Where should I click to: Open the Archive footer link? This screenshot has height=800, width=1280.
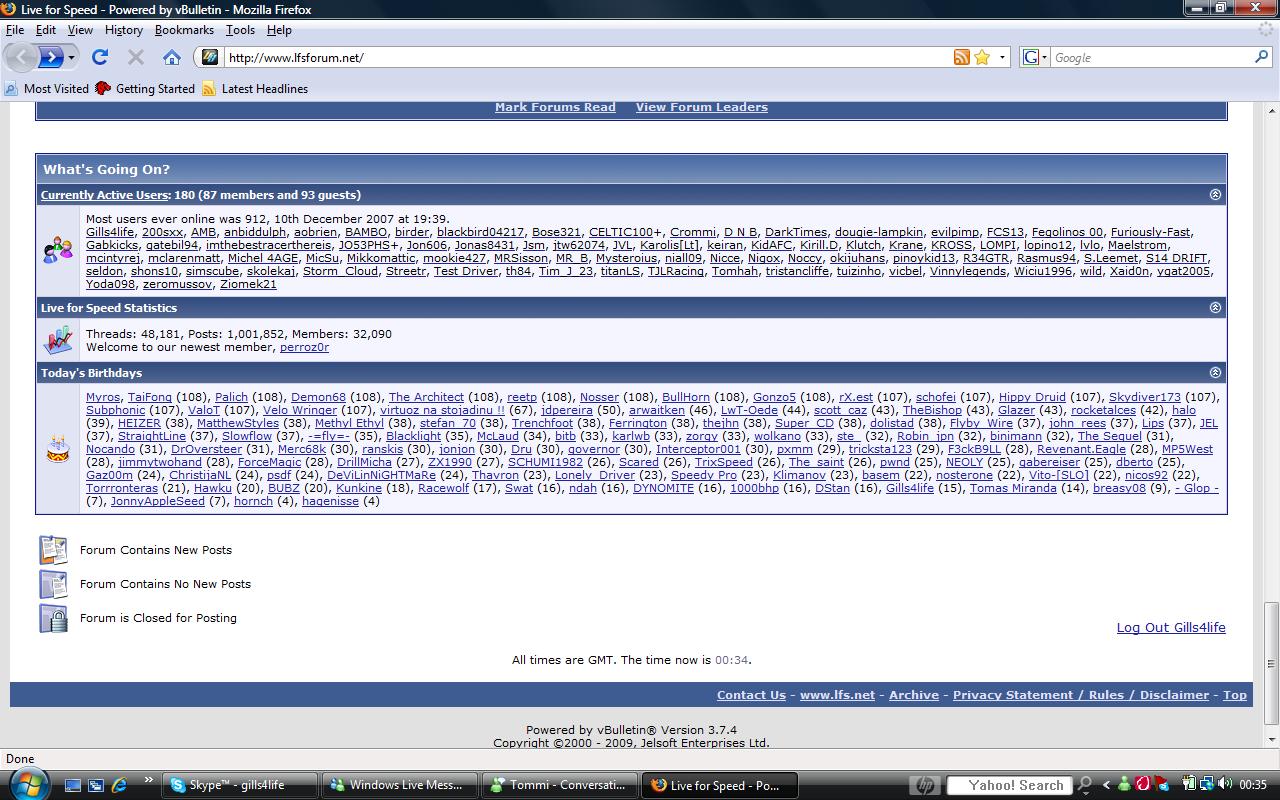[x=914, y=695]
